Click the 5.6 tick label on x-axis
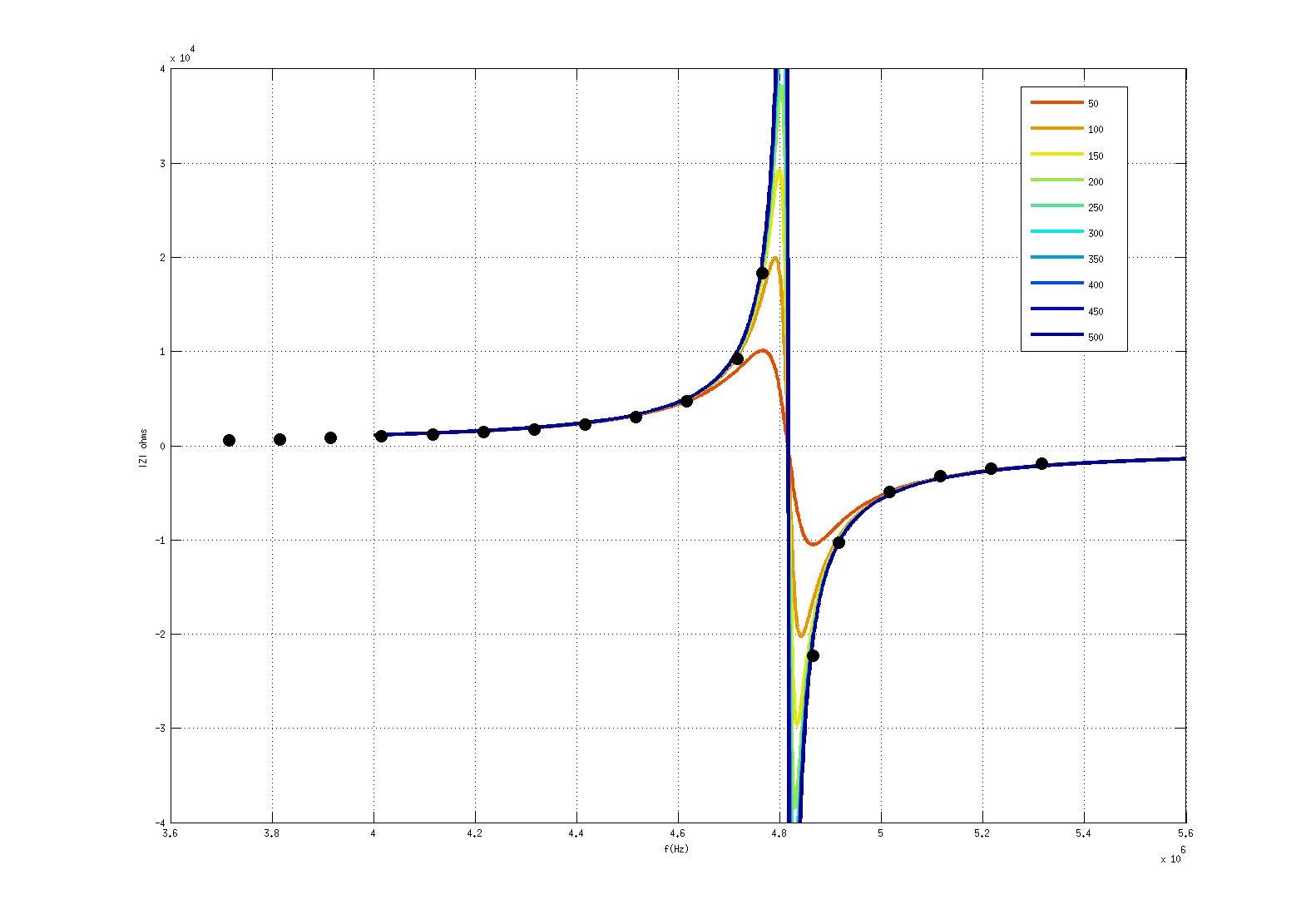Screen dimensions: 1311x924 pyautogui.click(x=1185, y=833)
